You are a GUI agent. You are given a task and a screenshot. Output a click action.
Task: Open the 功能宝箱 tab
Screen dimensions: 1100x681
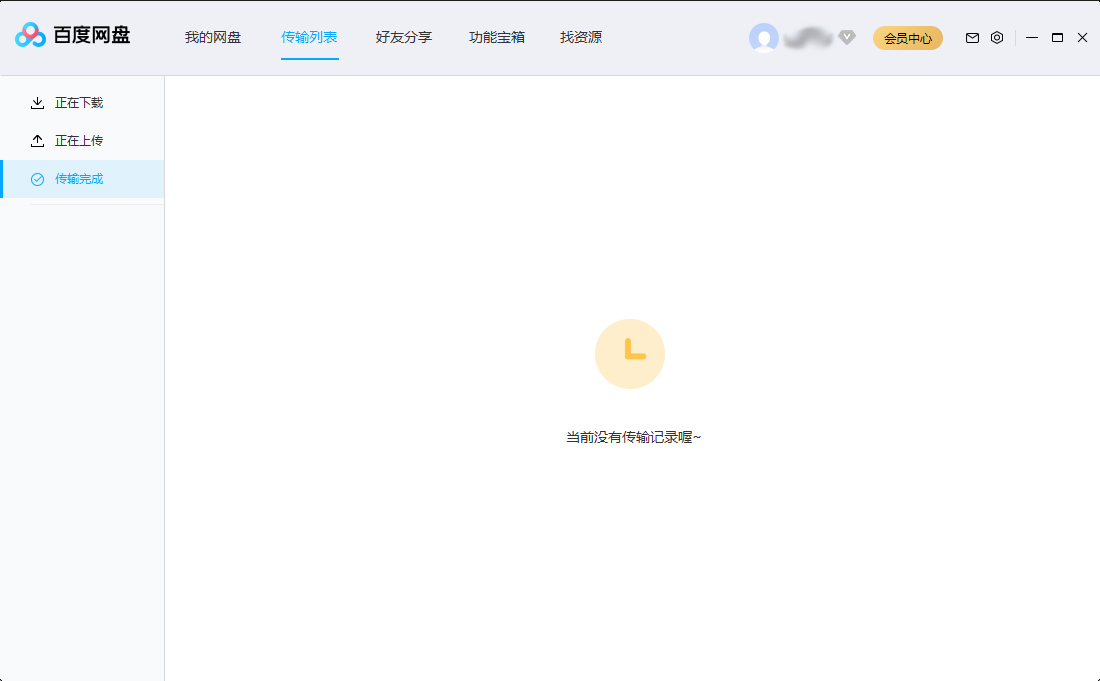pos(496,37)
